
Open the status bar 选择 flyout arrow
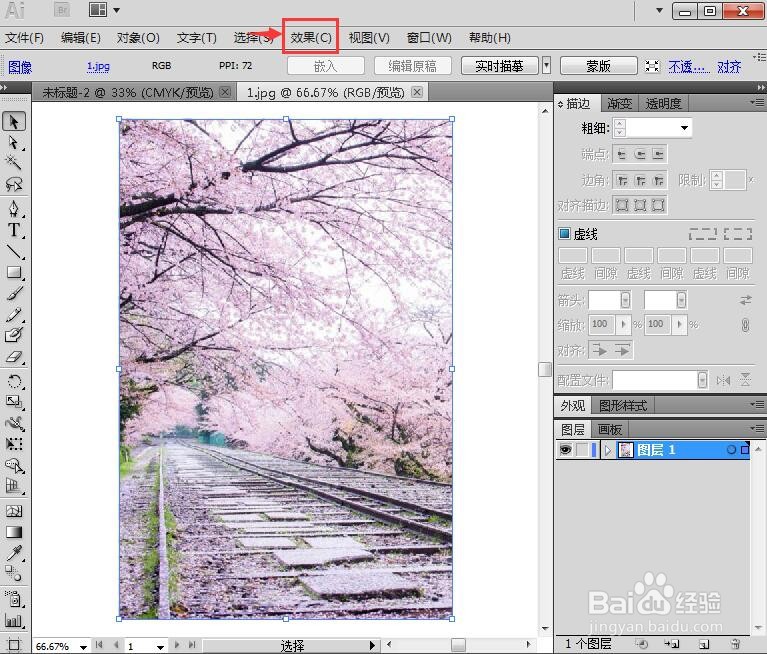[372, 646]
